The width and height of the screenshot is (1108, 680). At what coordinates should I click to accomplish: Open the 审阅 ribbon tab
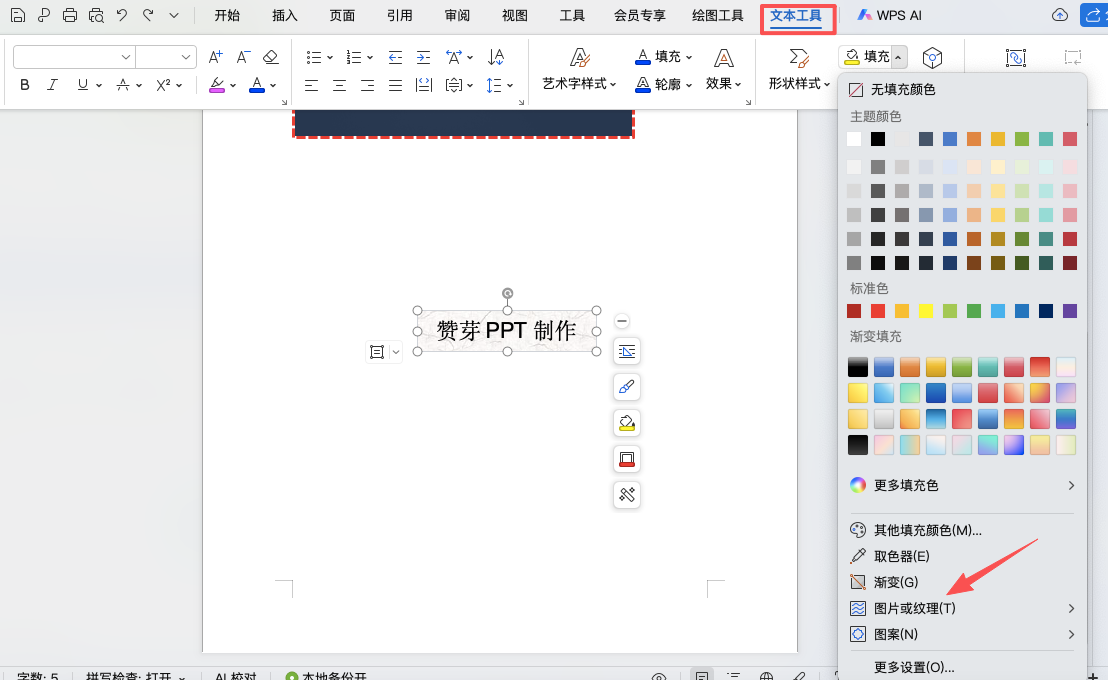tap(457, 15)
